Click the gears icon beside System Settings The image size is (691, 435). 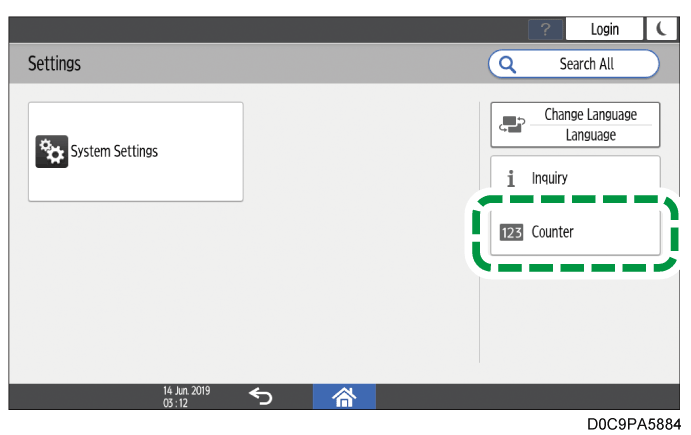pyautogui.click(x=50, y=152)
